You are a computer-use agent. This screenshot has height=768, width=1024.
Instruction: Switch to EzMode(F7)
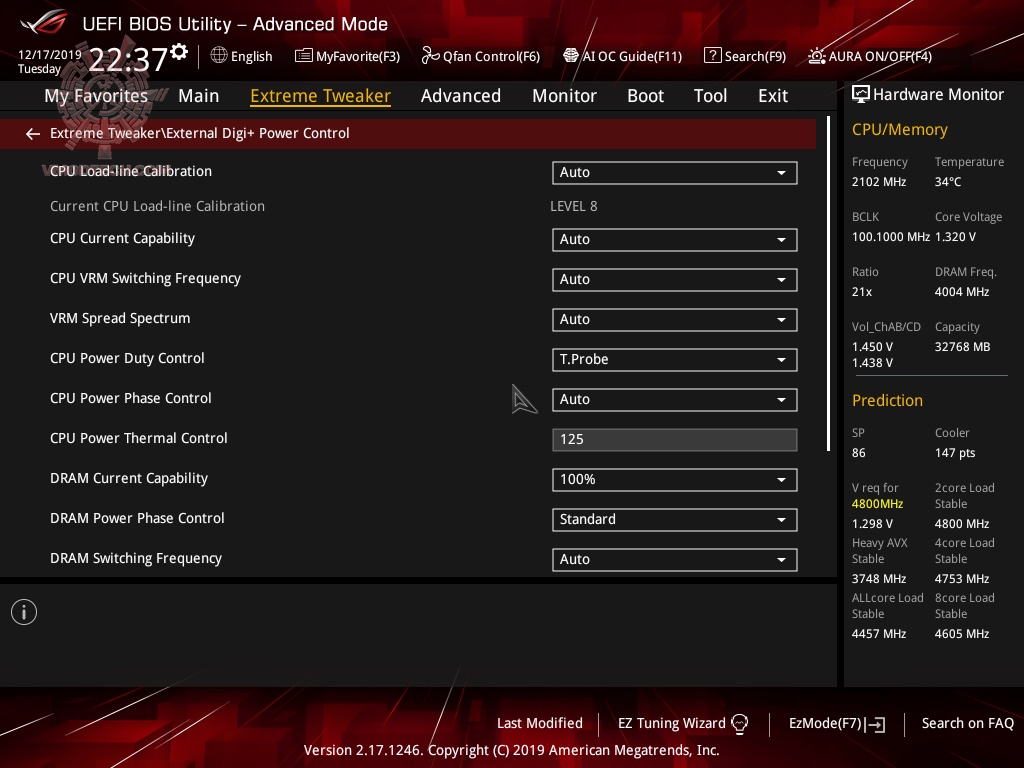[825, 723]
